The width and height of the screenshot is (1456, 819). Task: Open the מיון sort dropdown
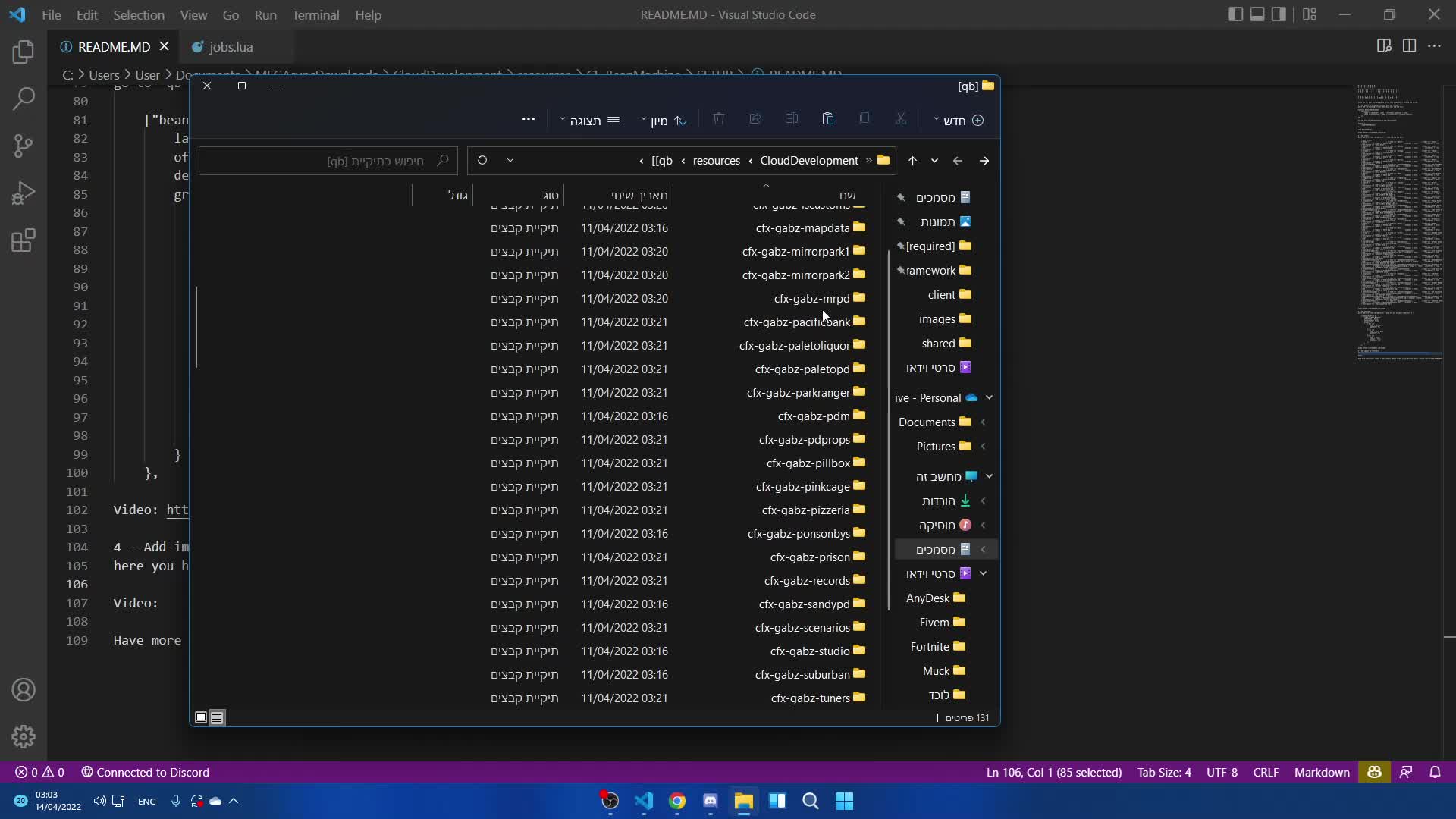[662, 121]
